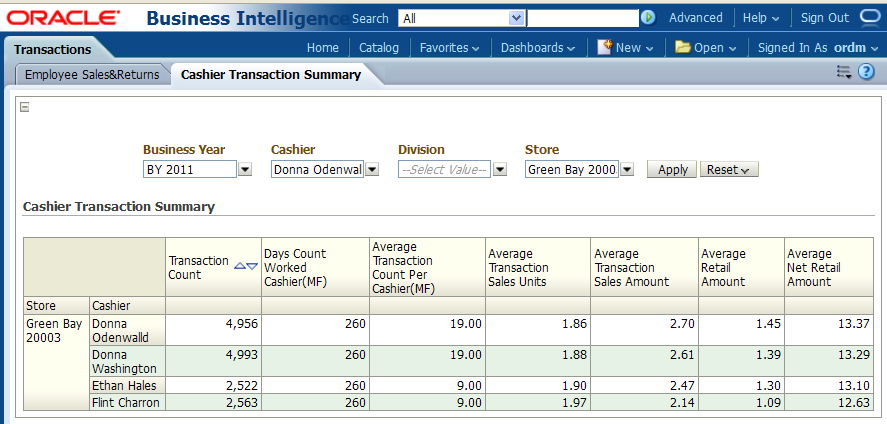Switch to Employee Sales&Returns tab

[x=92, y=75]
